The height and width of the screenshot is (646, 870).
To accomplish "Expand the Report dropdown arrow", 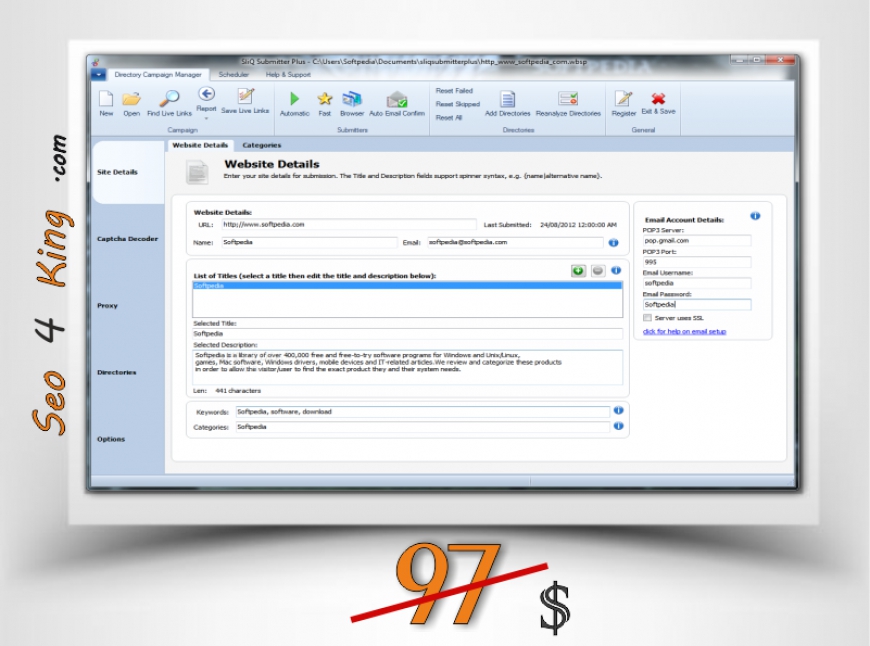I will point(206,118).
